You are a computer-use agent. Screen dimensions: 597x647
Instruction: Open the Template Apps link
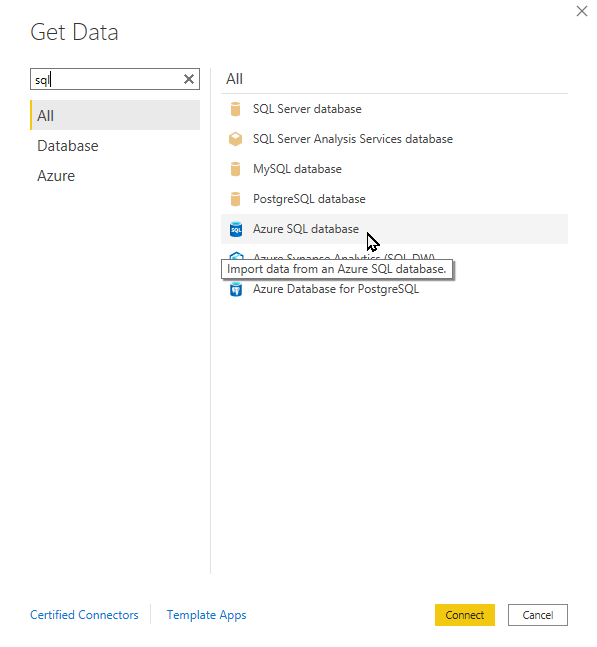pyautogui.click(x=206, y=615)
